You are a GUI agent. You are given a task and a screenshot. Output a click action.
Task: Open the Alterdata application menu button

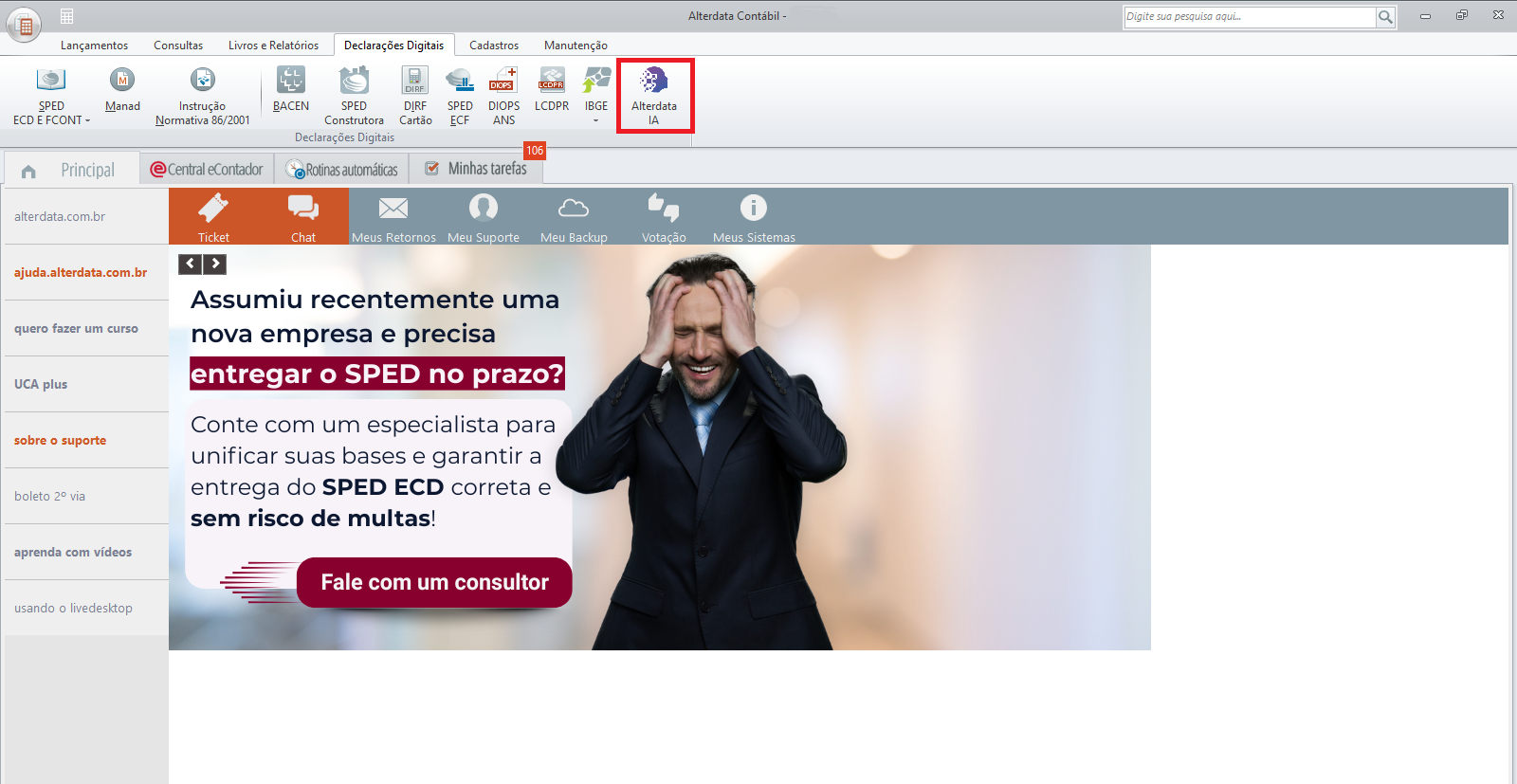click(24, 24)
